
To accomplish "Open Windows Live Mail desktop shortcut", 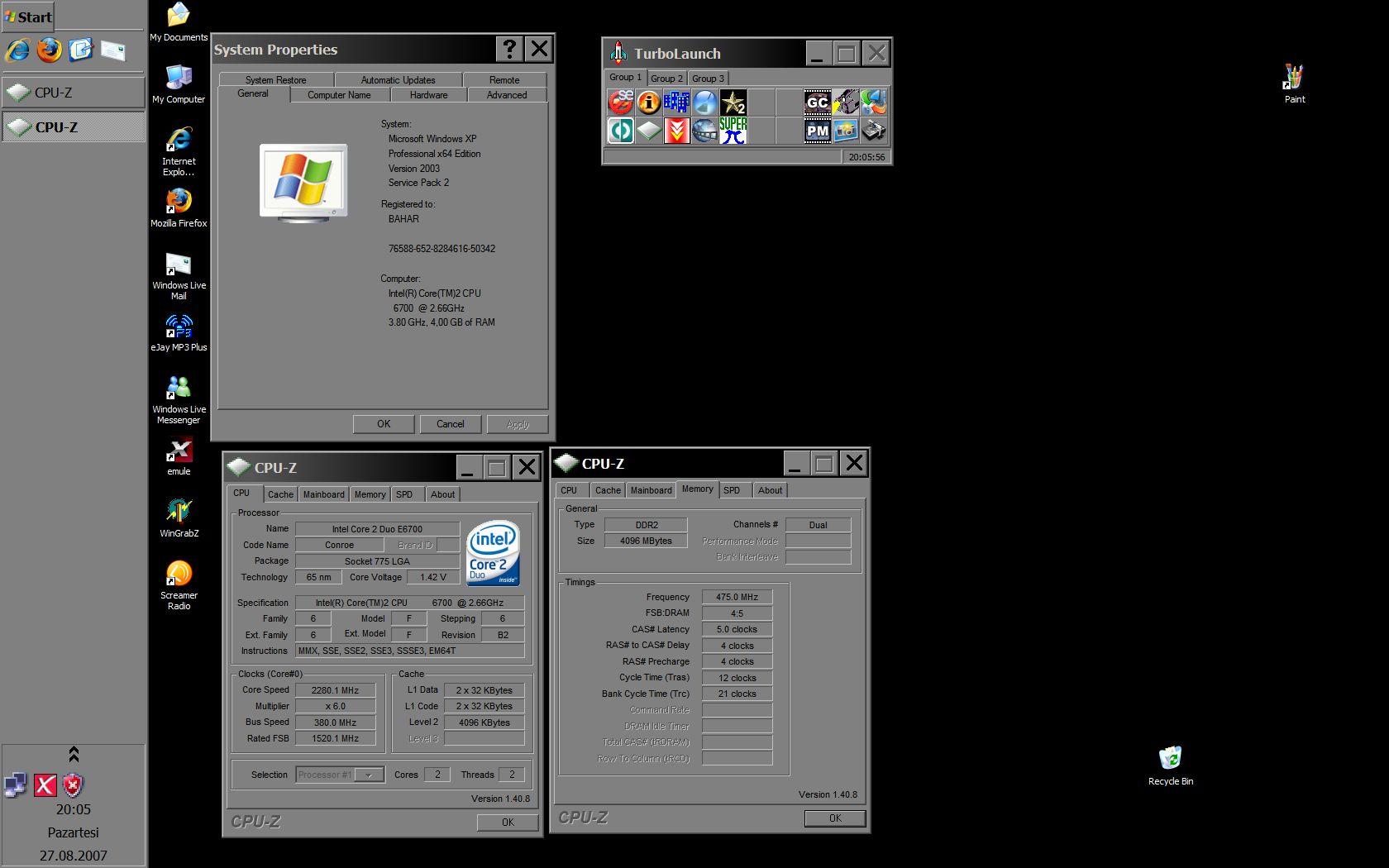I will 179,276.
